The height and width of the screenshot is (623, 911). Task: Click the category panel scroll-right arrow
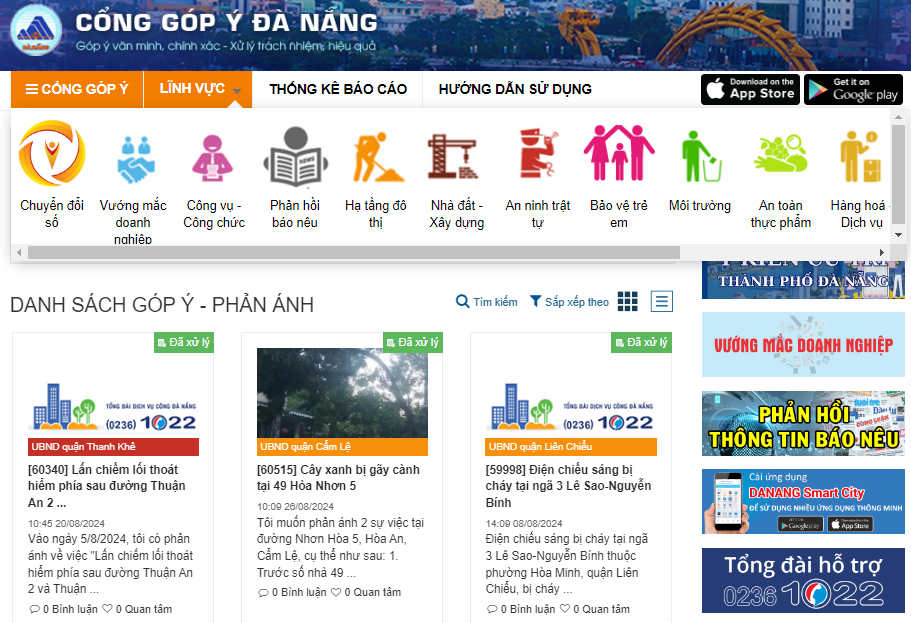point(881,252)
